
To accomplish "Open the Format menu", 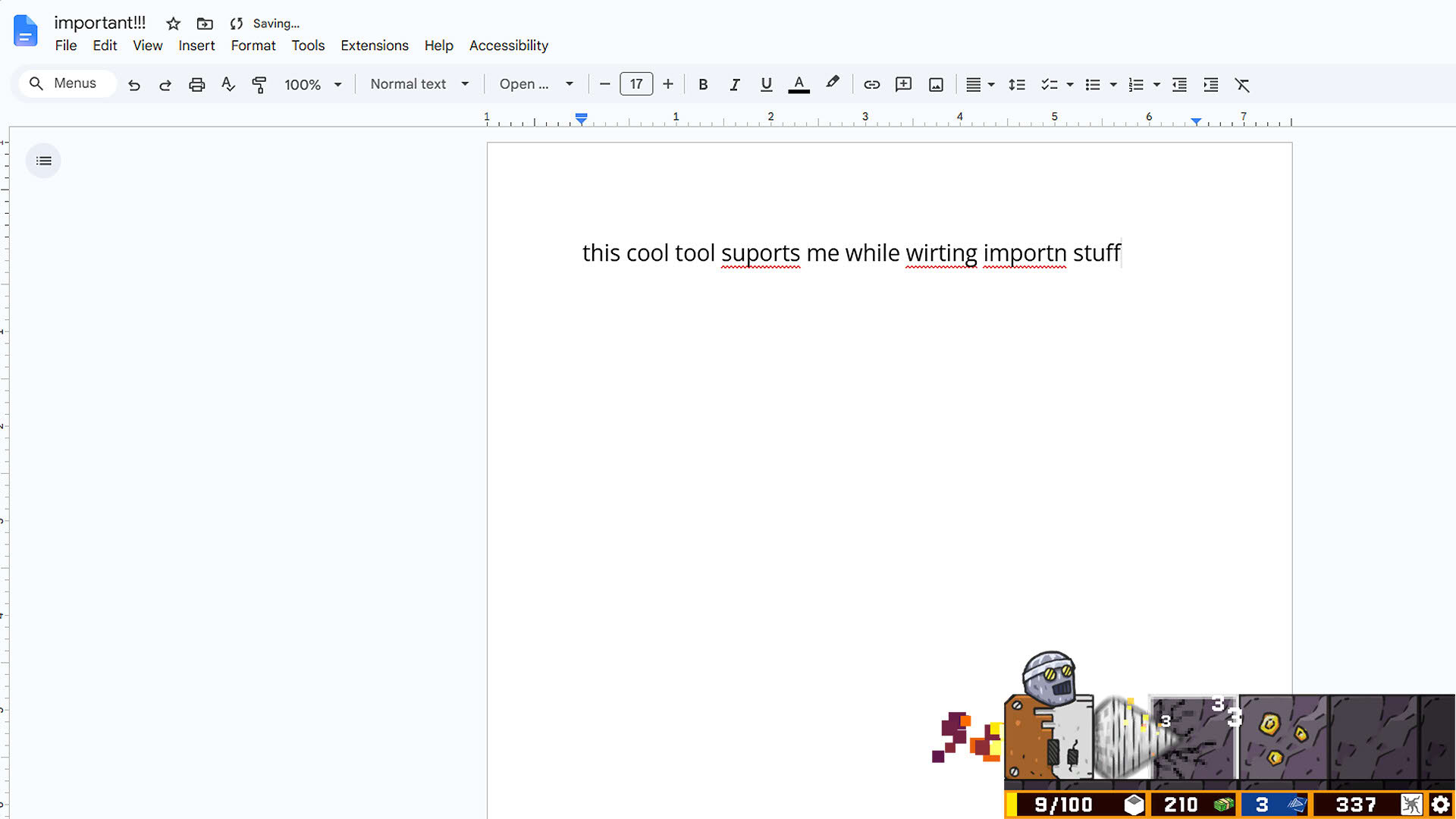I will click(x=253, y=45).
